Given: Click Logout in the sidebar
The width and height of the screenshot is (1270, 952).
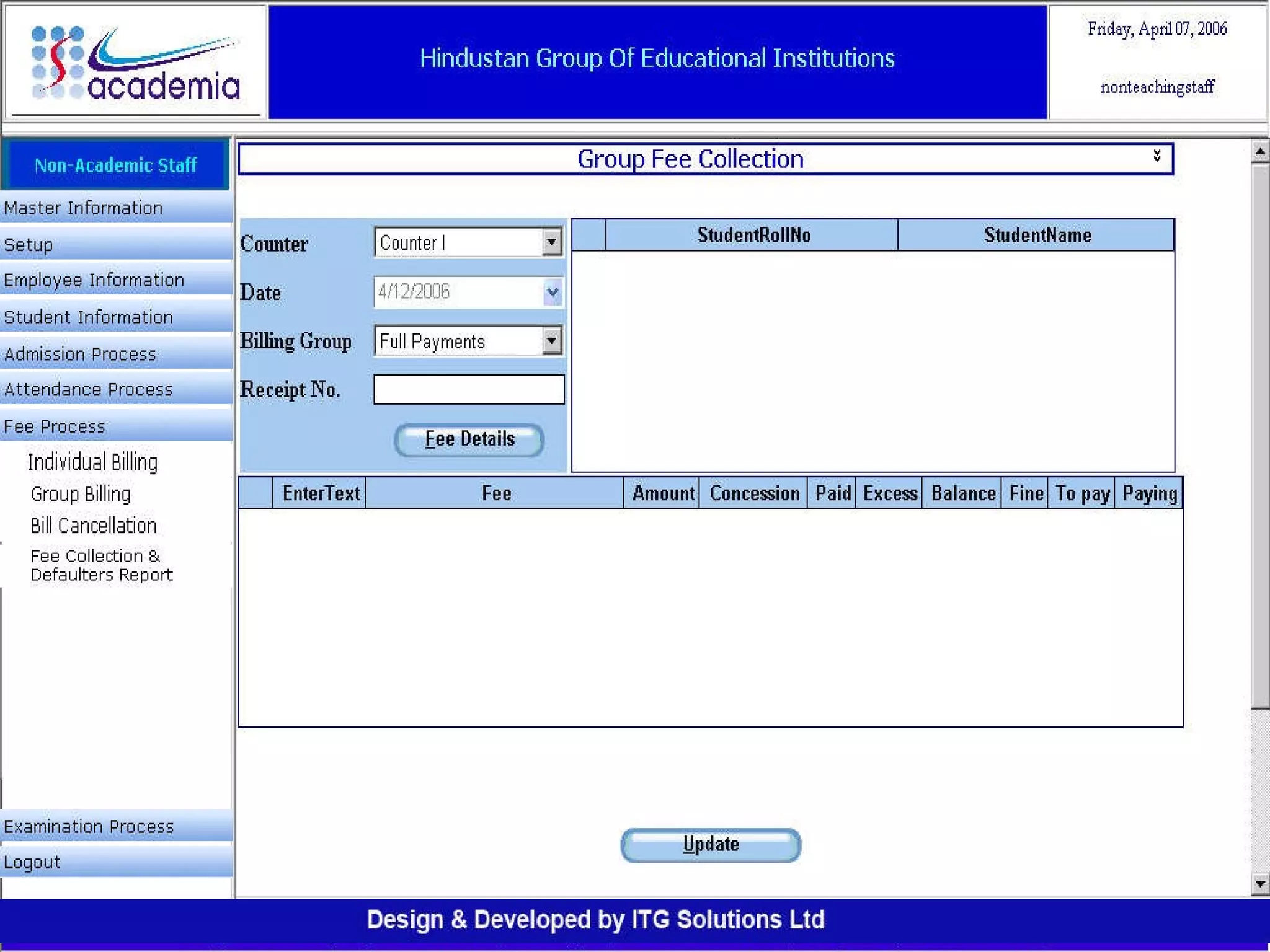Looking at the screenshot, I should [x=32, y=862].
